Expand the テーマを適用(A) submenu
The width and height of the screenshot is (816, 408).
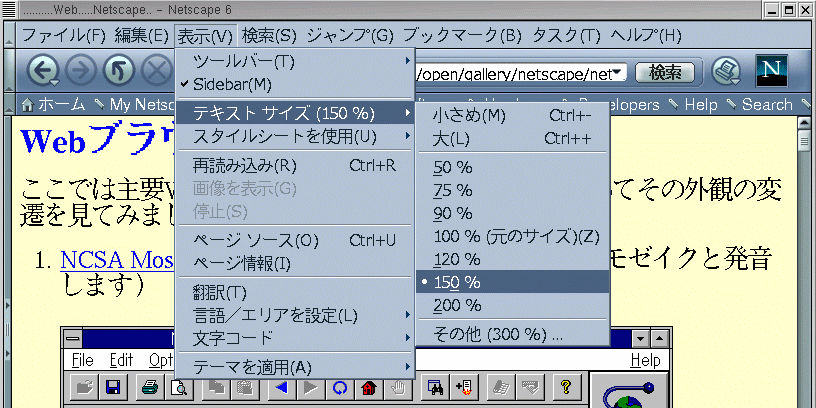tap(295, 367)
